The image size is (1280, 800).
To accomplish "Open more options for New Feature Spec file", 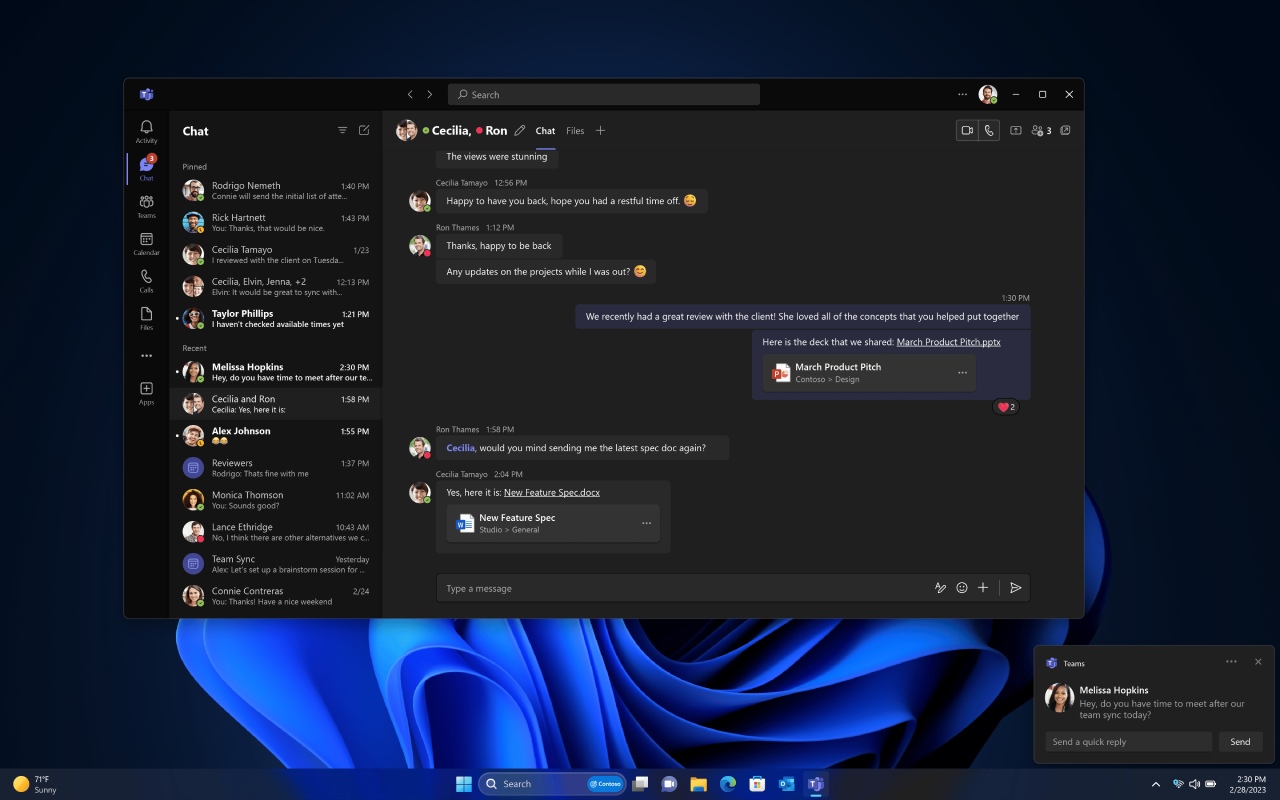I will [x=646, y=524].
